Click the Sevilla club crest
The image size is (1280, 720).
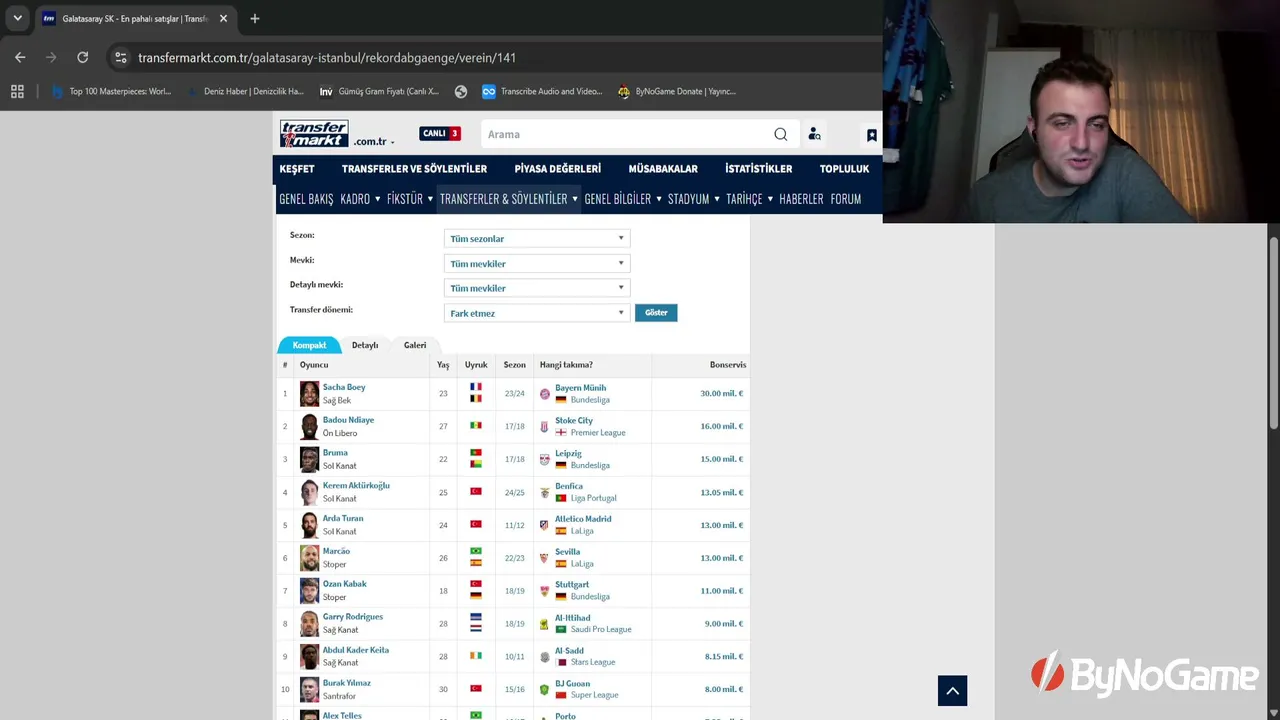tap(545, 558)
